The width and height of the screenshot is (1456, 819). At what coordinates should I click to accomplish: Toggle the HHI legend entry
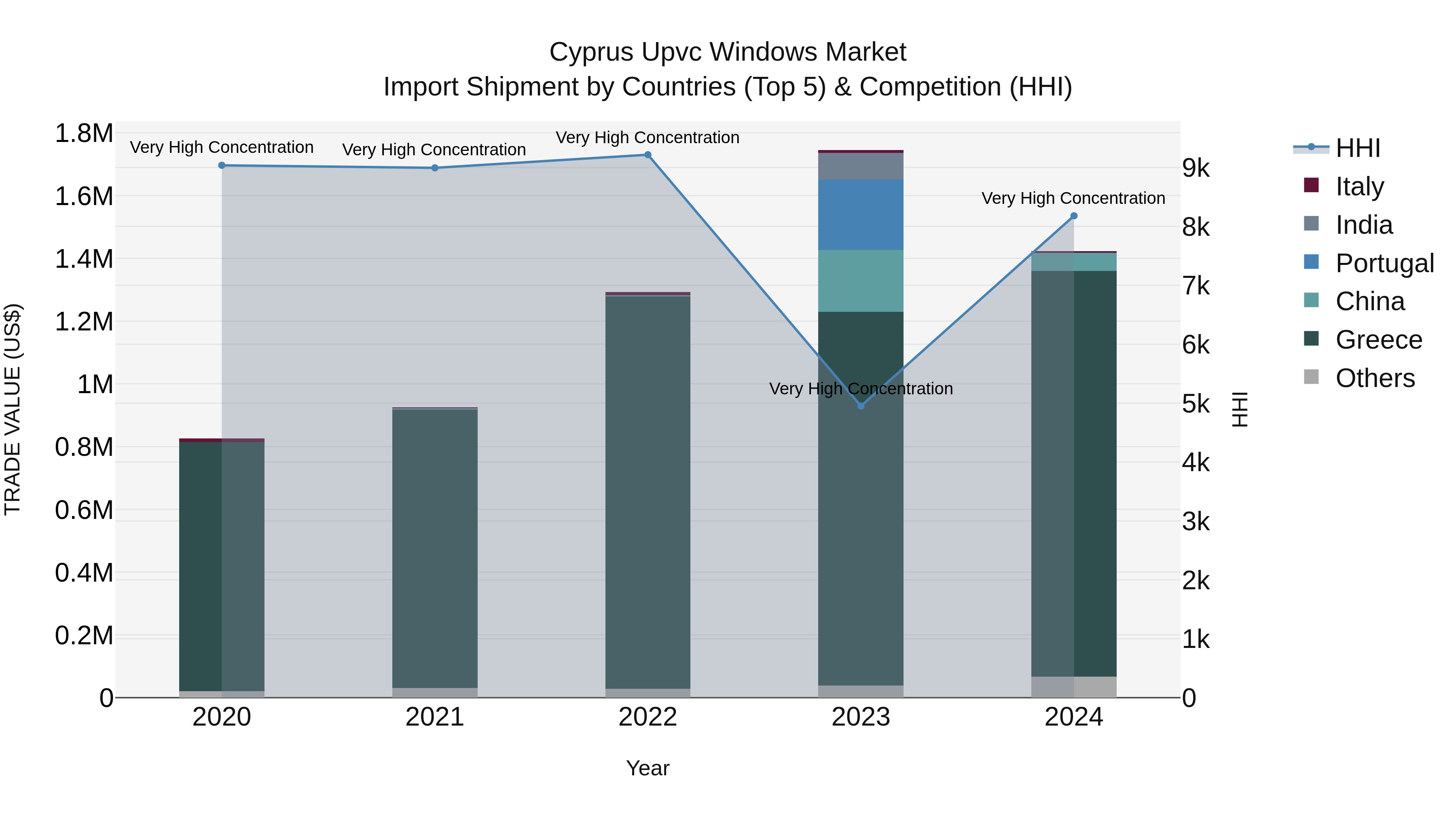(x=1337, y=148)
